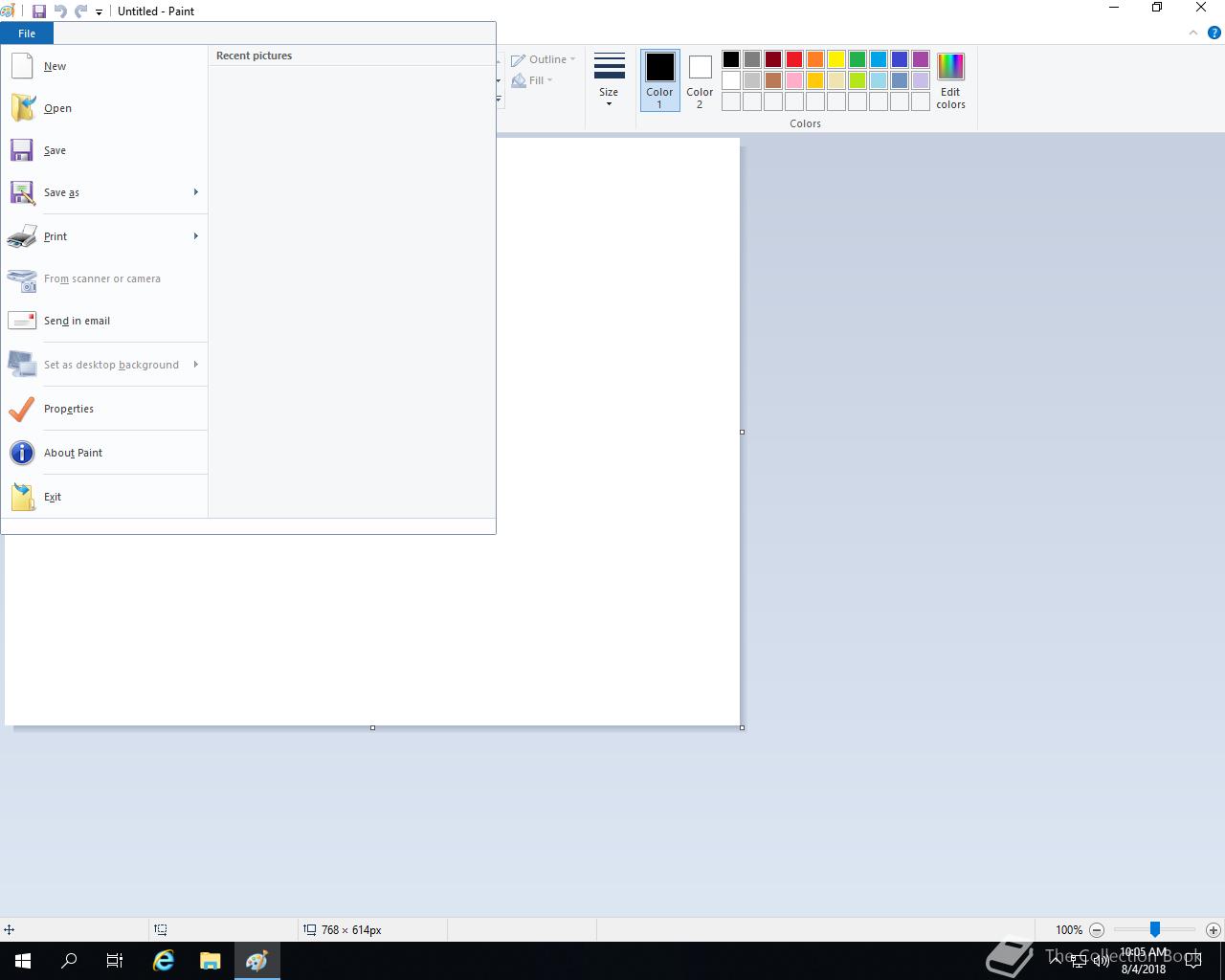Image resolution: width=1225 pixels, height=980 pixels.
Task: Select About Paint menu entry
Action: tap(105, 453)
